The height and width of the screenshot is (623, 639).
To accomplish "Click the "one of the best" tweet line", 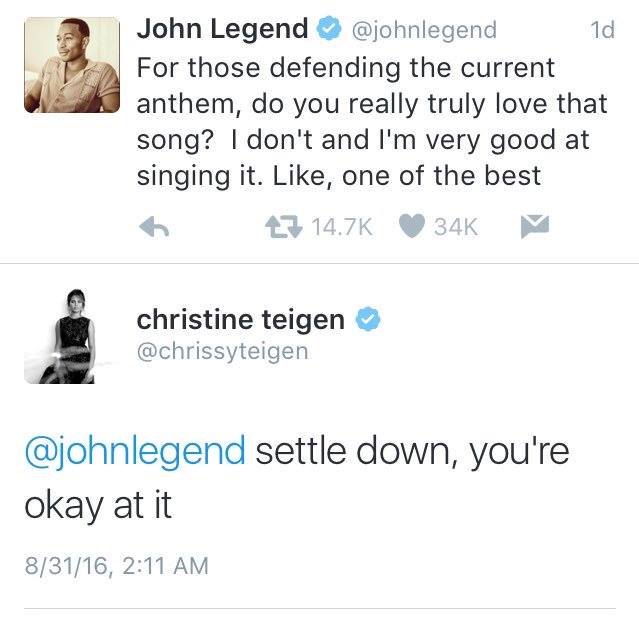I will click(442, 176).
